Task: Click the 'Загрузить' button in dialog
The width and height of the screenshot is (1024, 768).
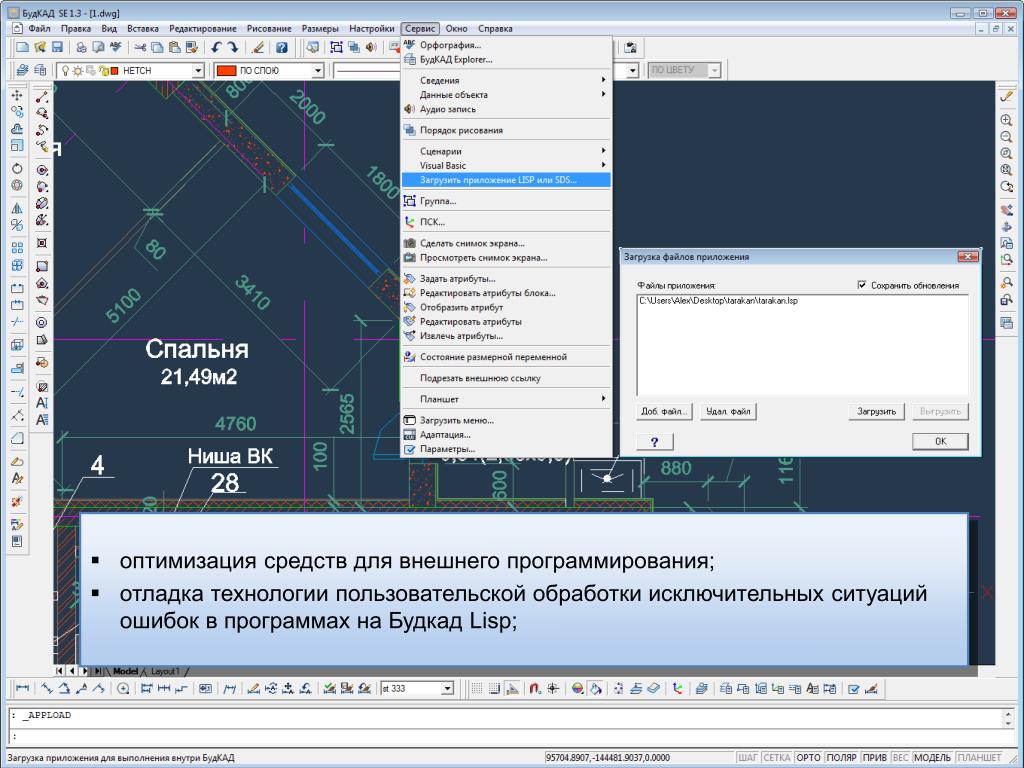Action: click(x=876, y=411)
